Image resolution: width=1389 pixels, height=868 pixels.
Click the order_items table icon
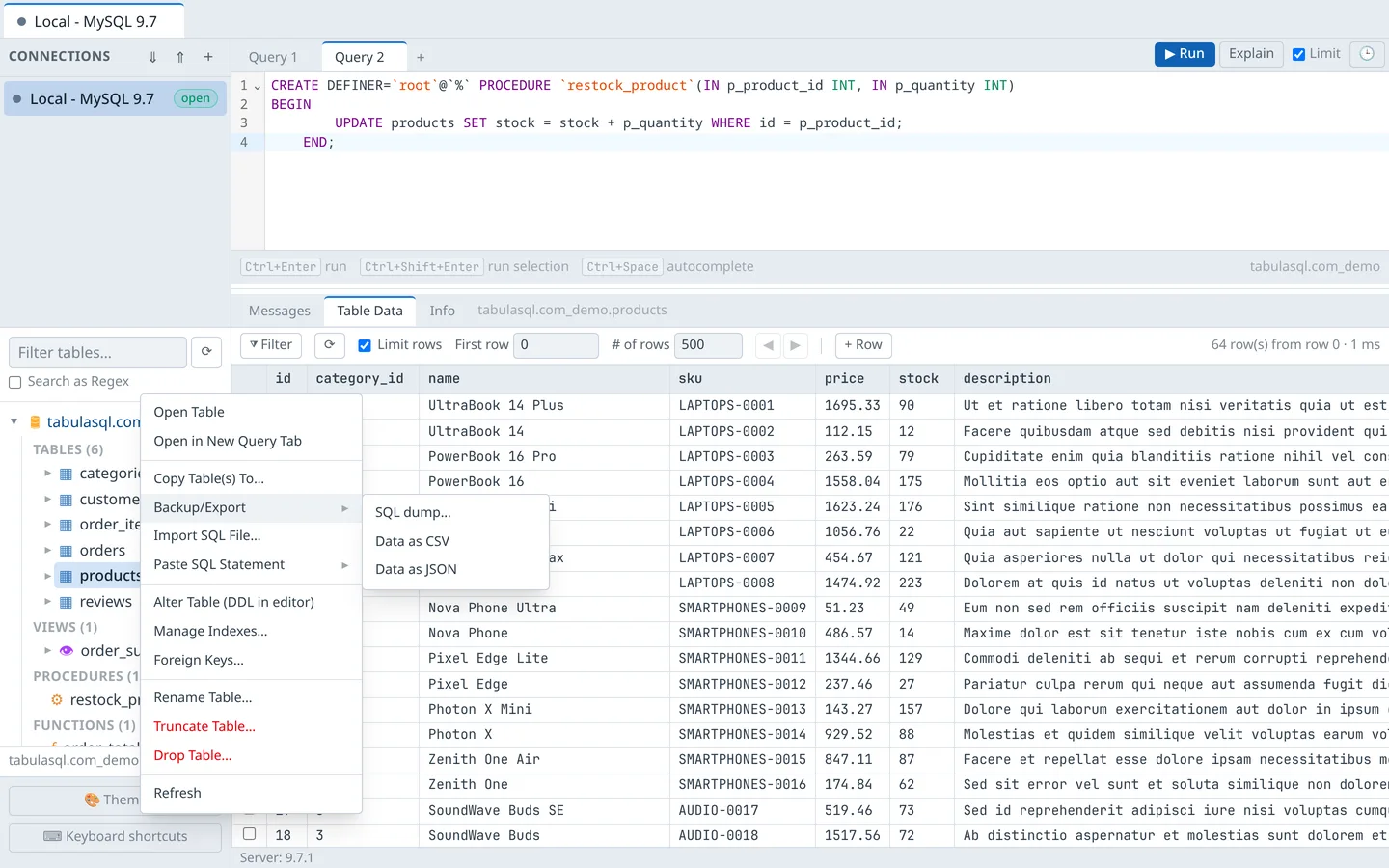point(67,525)
